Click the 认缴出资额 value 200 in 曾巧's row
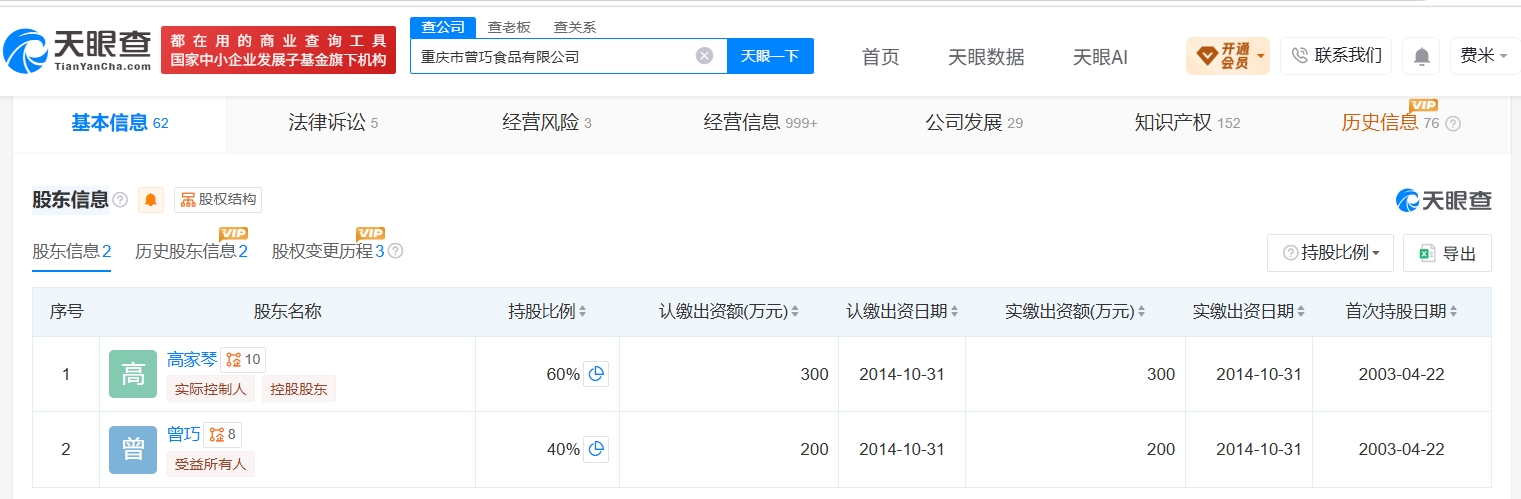Screen dimensions: 1521x499 tap(814, 449)
